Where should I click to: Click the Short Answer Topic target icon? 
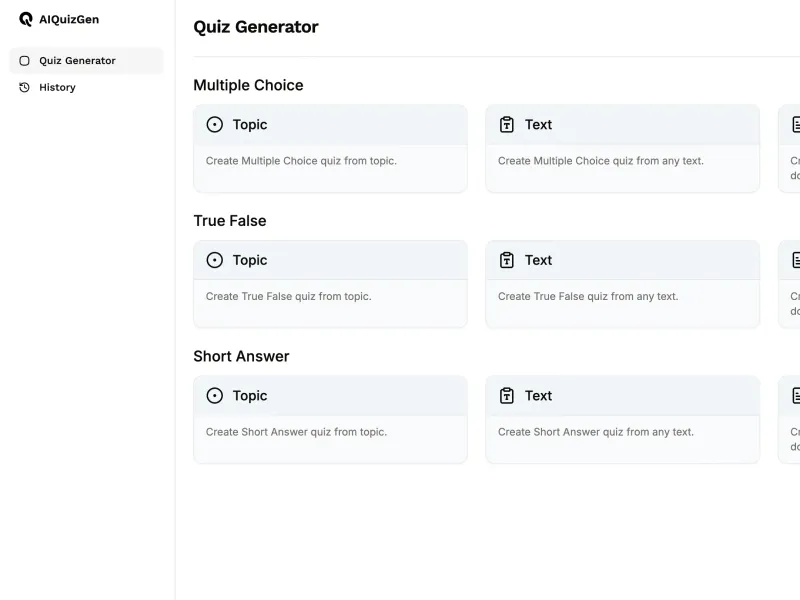[214, 396]
